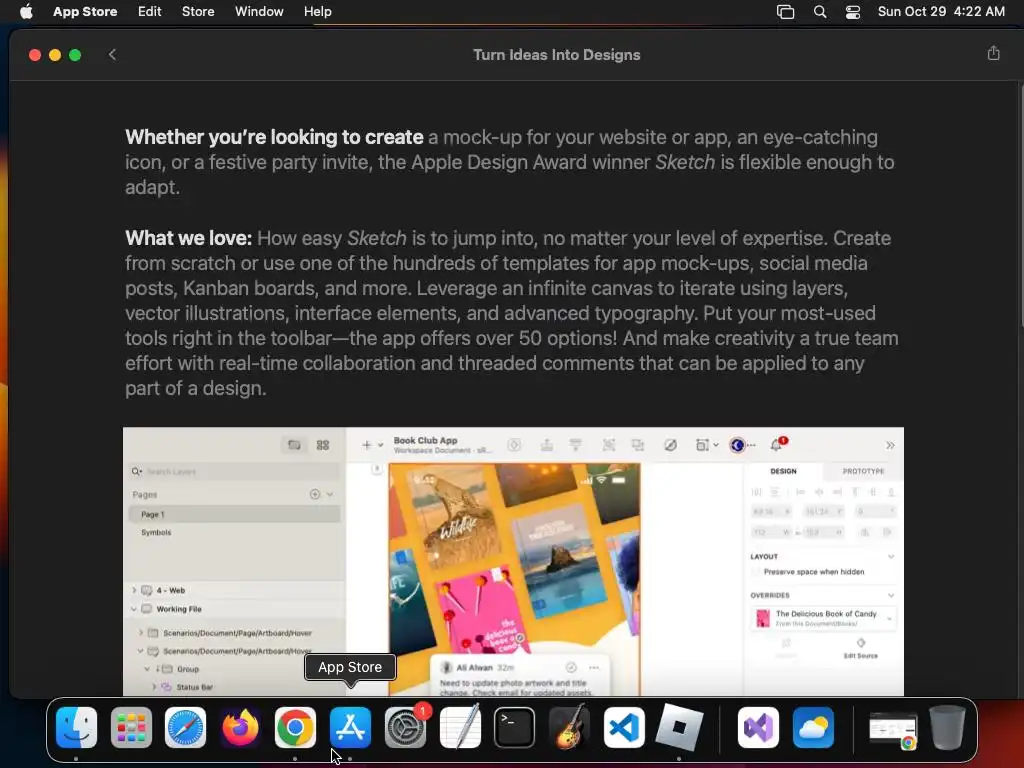The height and width of the screenshot is (768, 1024).
Task: Click the Sketch app screenshot image
Action: 513,562
